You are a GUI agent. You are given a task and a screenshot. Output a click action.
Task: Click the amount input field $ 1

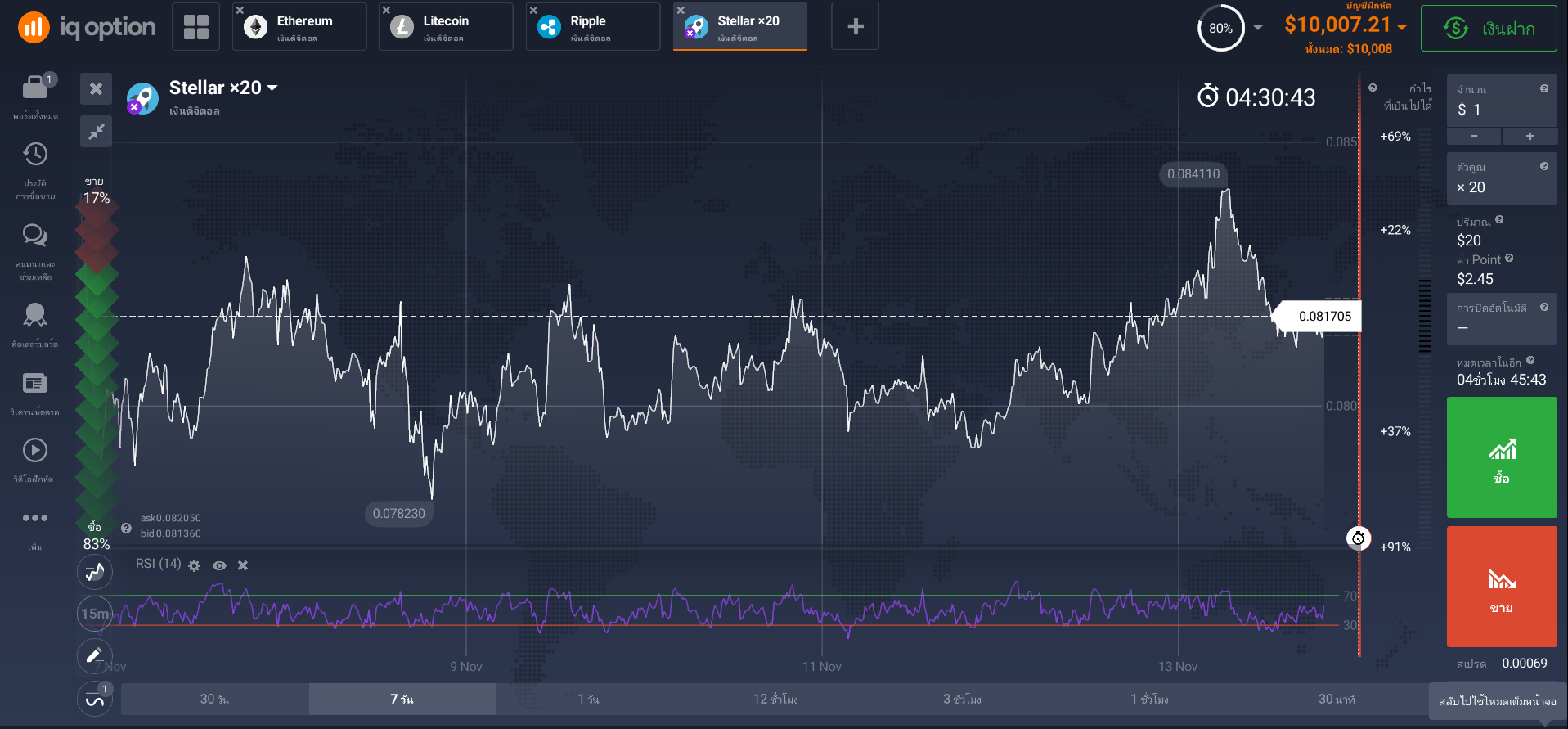1502,101
